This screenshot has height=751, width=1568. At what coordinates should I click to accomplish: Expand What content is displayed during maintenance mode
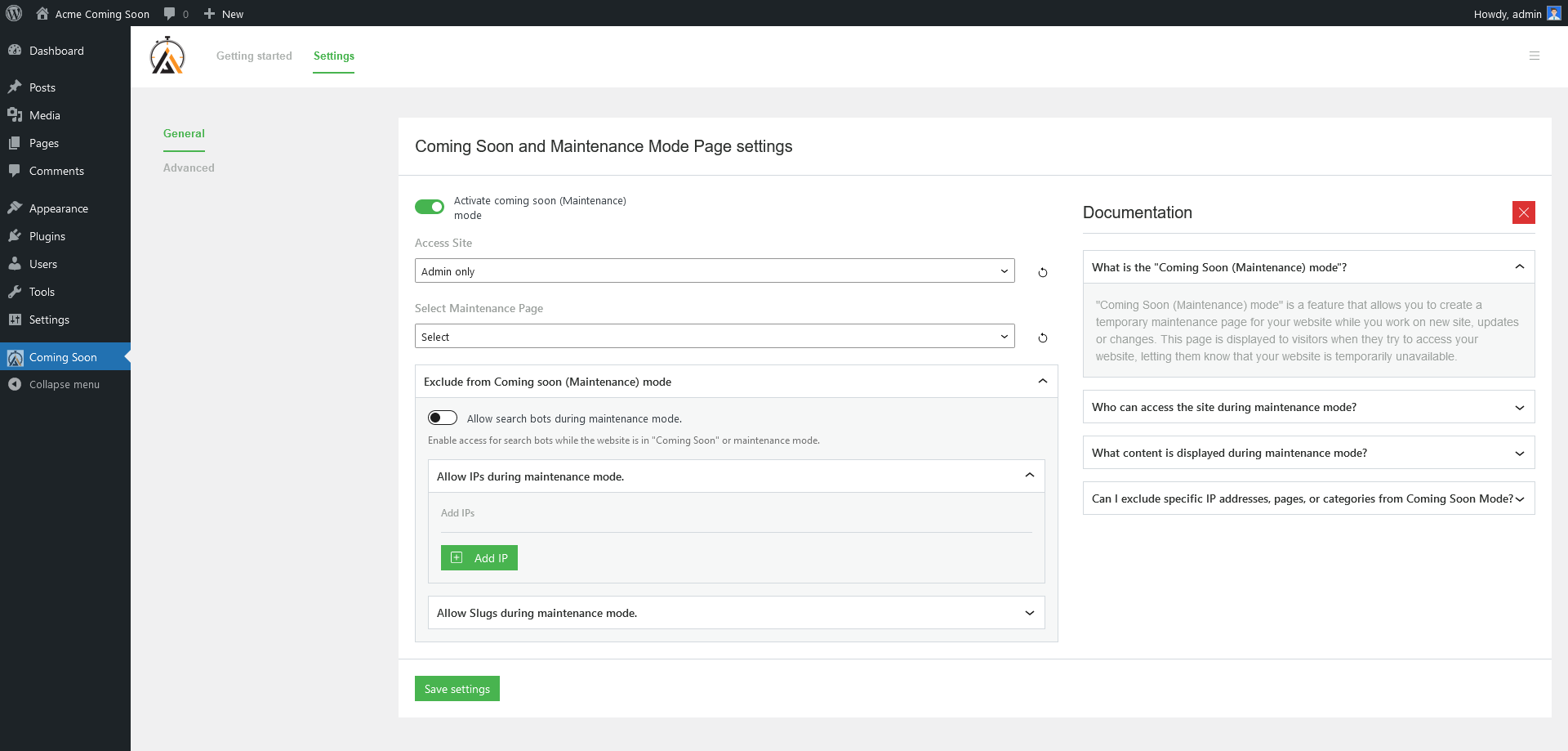pyautogui.click(x=1309, y=453)
